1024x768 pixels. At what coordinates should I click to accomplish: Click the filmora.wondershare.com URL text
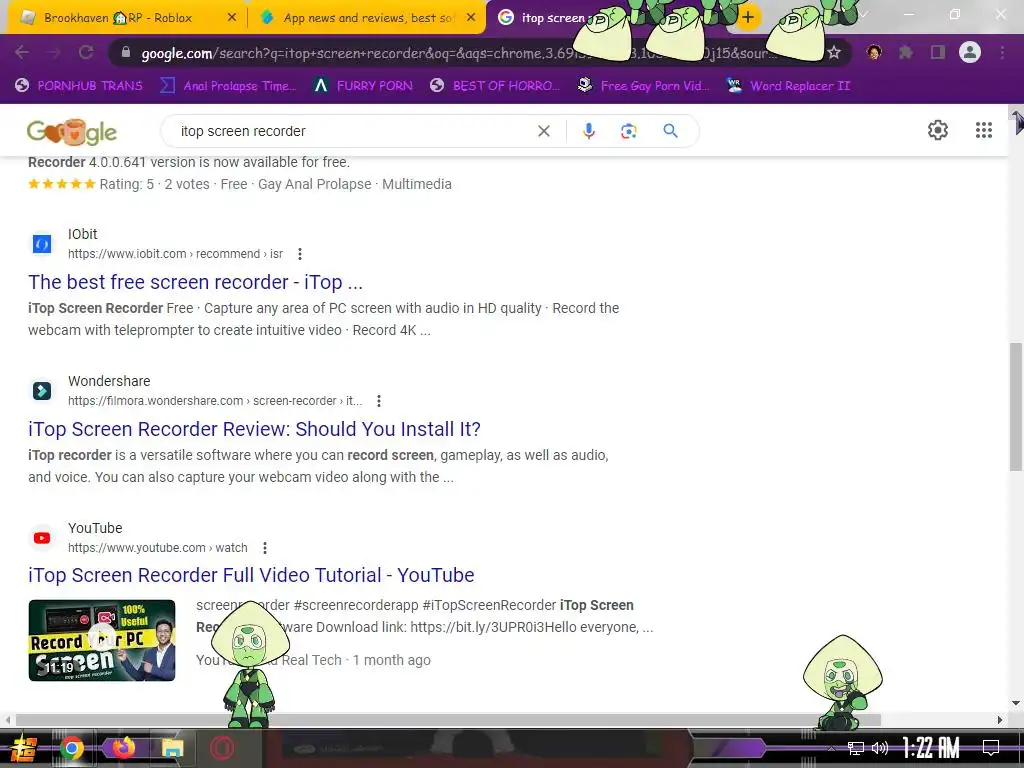[215, 401]
